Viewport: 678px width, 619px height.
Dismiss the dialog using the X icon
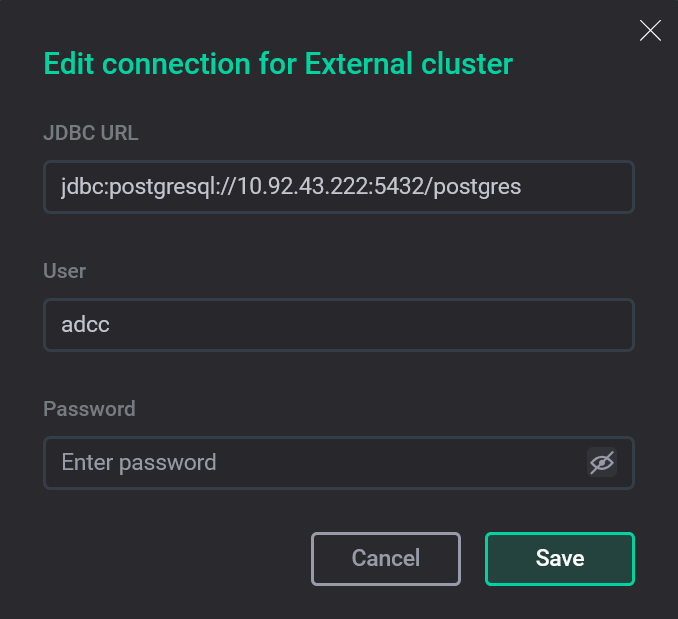coord(650,31)
